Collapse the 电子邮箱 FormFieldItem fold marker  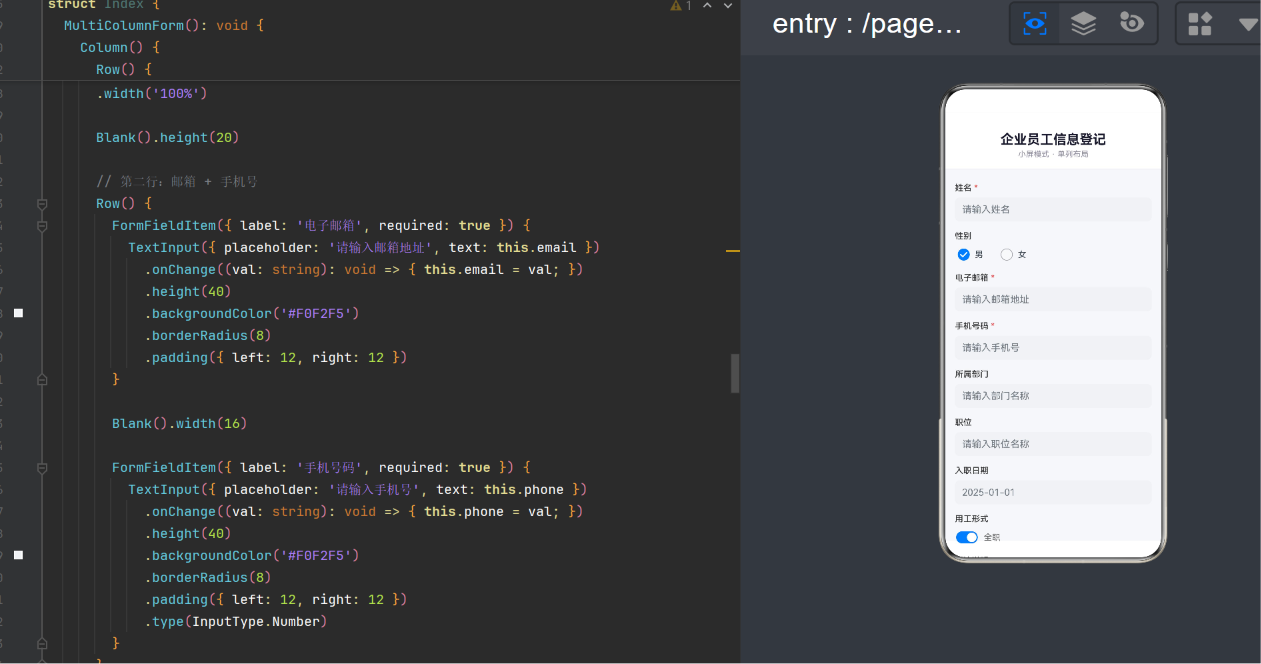pyautogui.click(x=42, y=225)
